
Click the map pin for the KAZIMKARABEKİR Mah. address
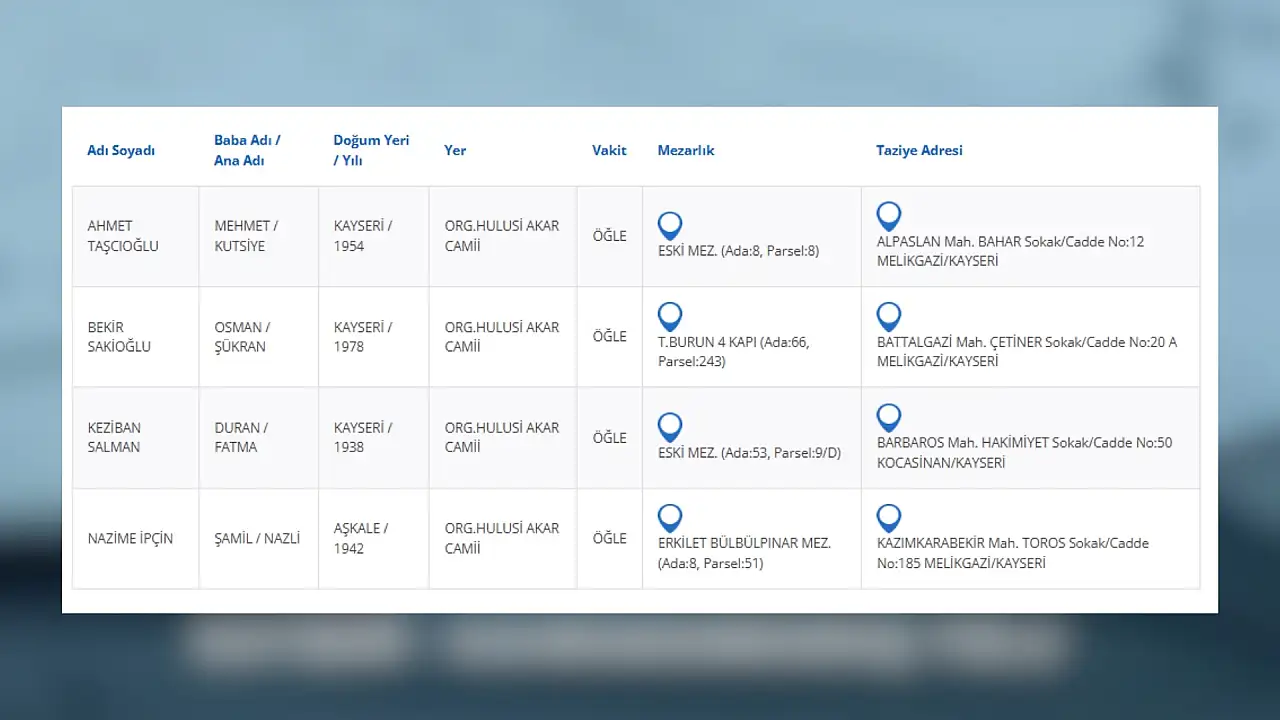(x=888, y=517)
